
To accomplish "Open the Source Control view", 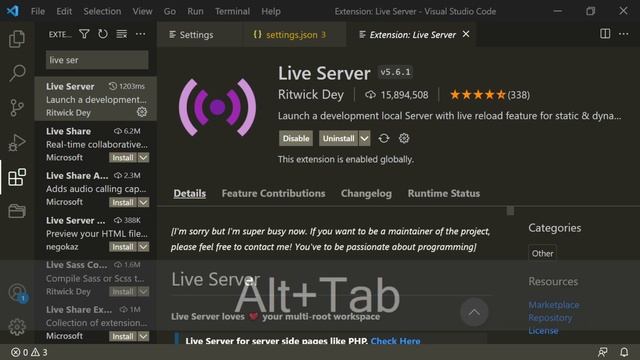I will (x=17, y=108).
